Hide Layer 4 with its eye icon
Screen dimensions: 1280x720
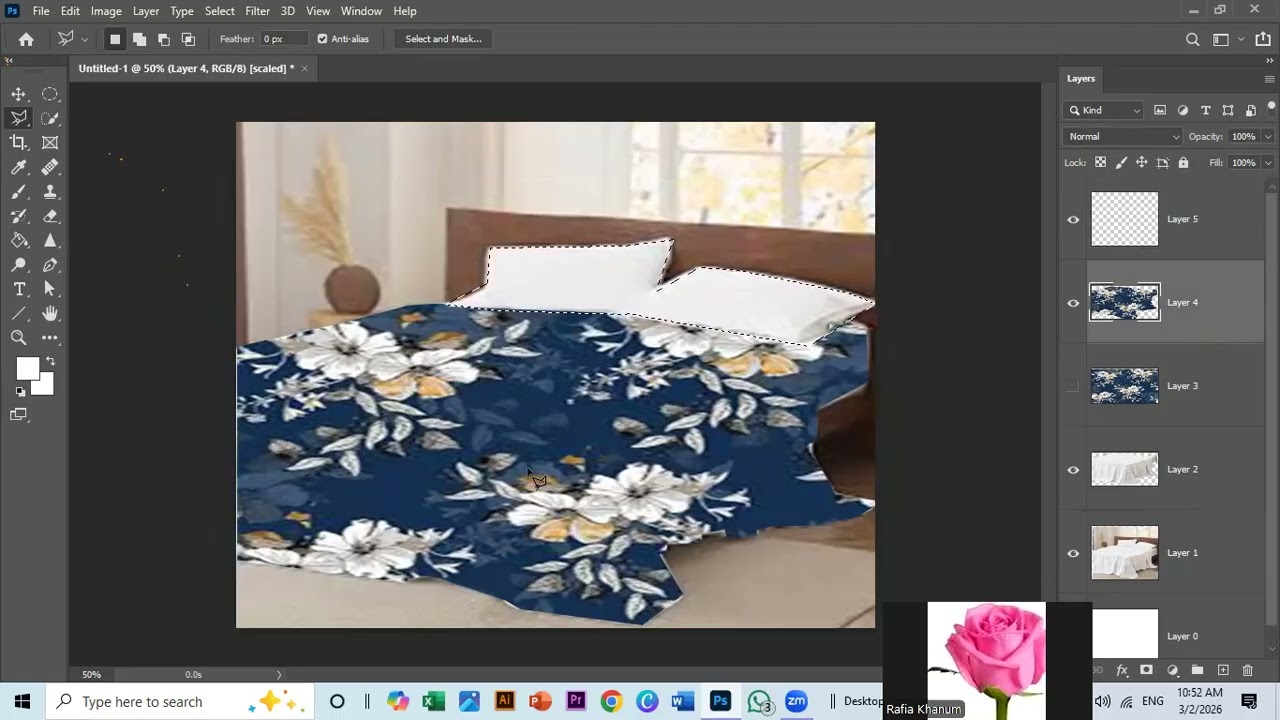click(x=1073, y=303)
